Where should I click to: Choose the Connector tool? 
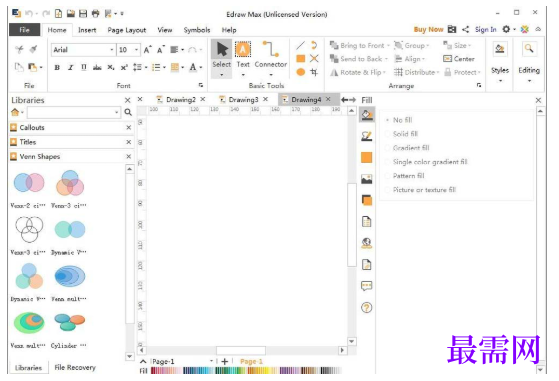(x=271, y=58)
